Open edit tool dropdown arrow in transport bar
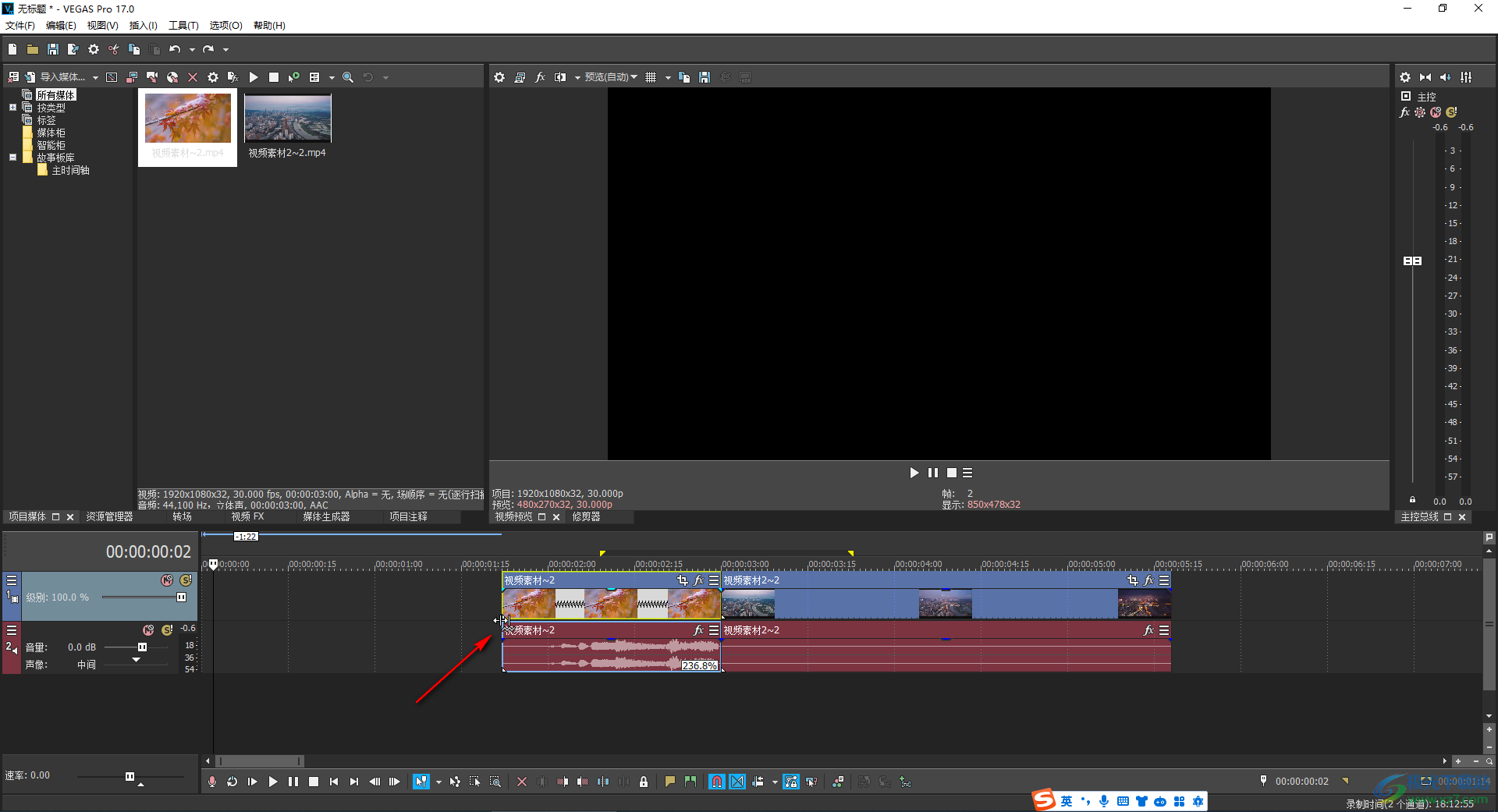 coord(438,782)
